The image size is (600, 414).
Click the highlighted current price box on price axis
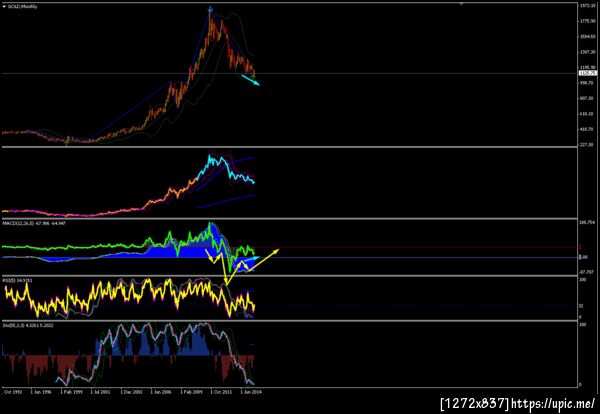[588, 73]
